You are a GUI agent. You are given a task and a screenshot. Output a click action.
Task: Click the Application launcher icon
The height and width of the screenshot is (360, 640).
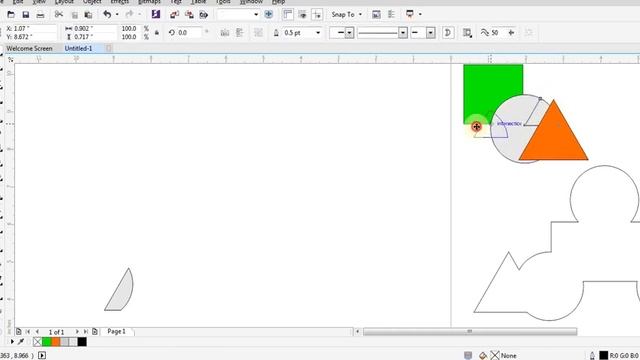409,14
